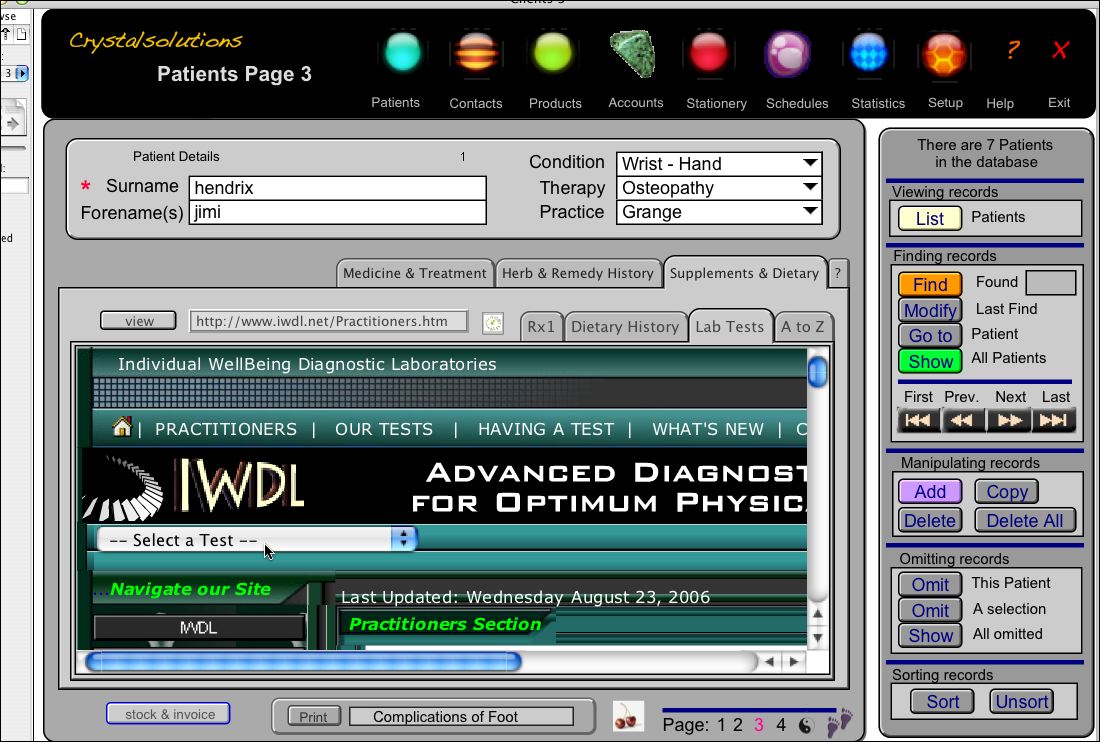Click the IWDL navigation button in sidebar

point(199,628)
